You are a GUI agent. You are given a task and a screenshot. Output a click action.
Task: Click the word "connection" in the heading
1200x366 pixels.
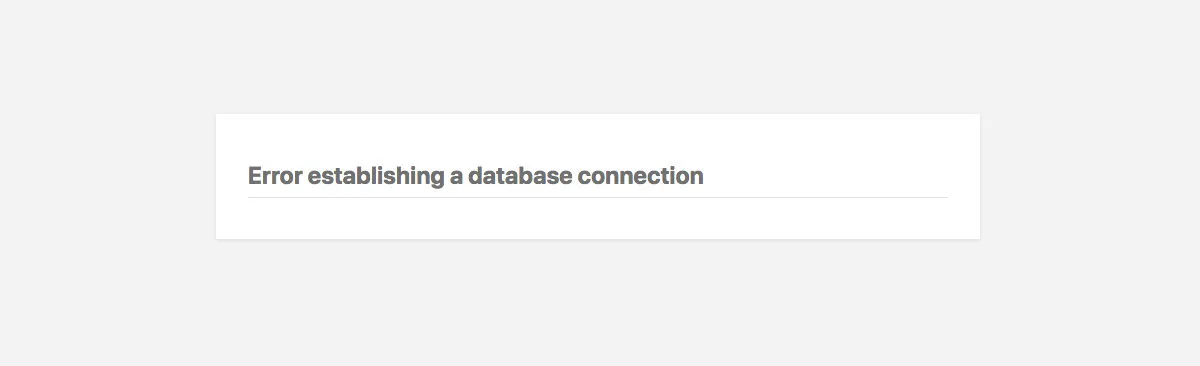click(x=641, y=176)
